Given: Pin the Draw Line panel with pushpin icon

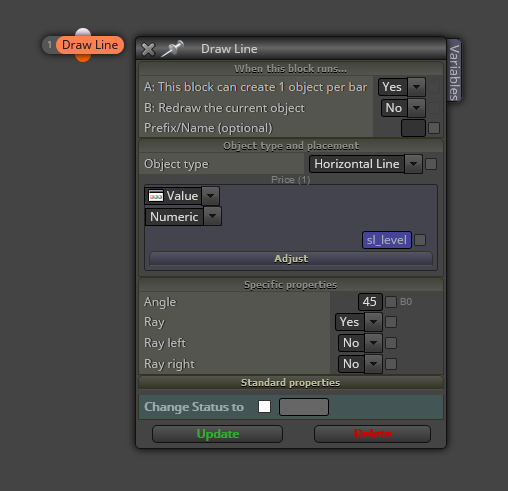Looking at the screenshot, I should 172,49.
